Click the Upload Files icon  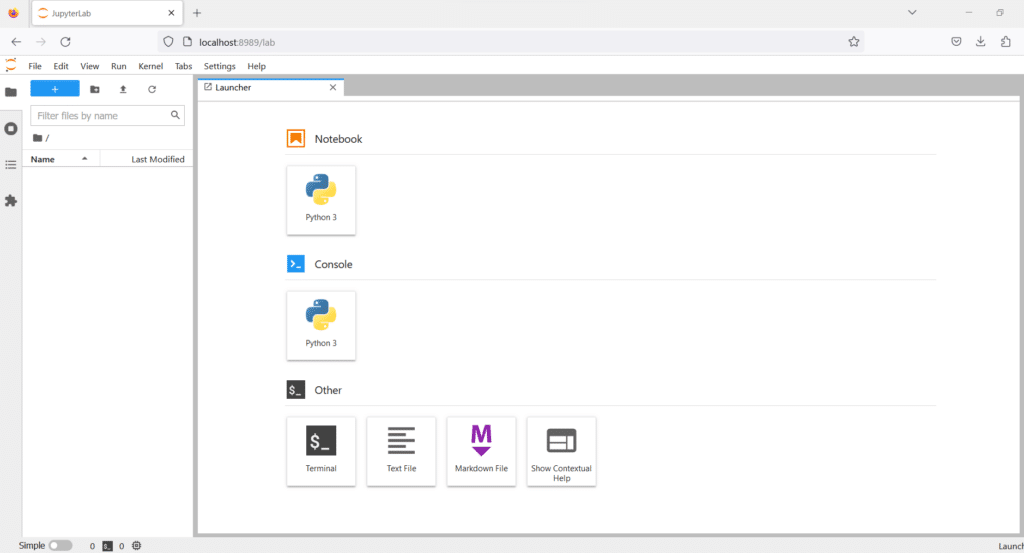[x=123, y=89]
